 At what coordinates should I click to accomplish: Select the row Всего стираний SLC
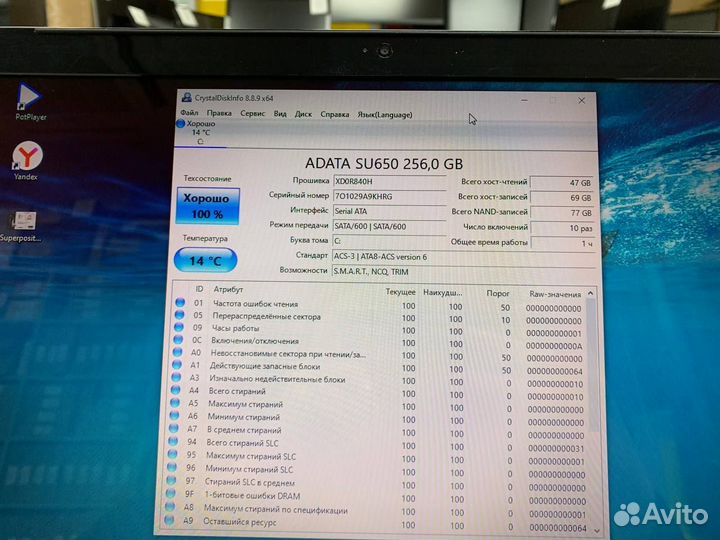pyautogui.click(x=379, y=445)
